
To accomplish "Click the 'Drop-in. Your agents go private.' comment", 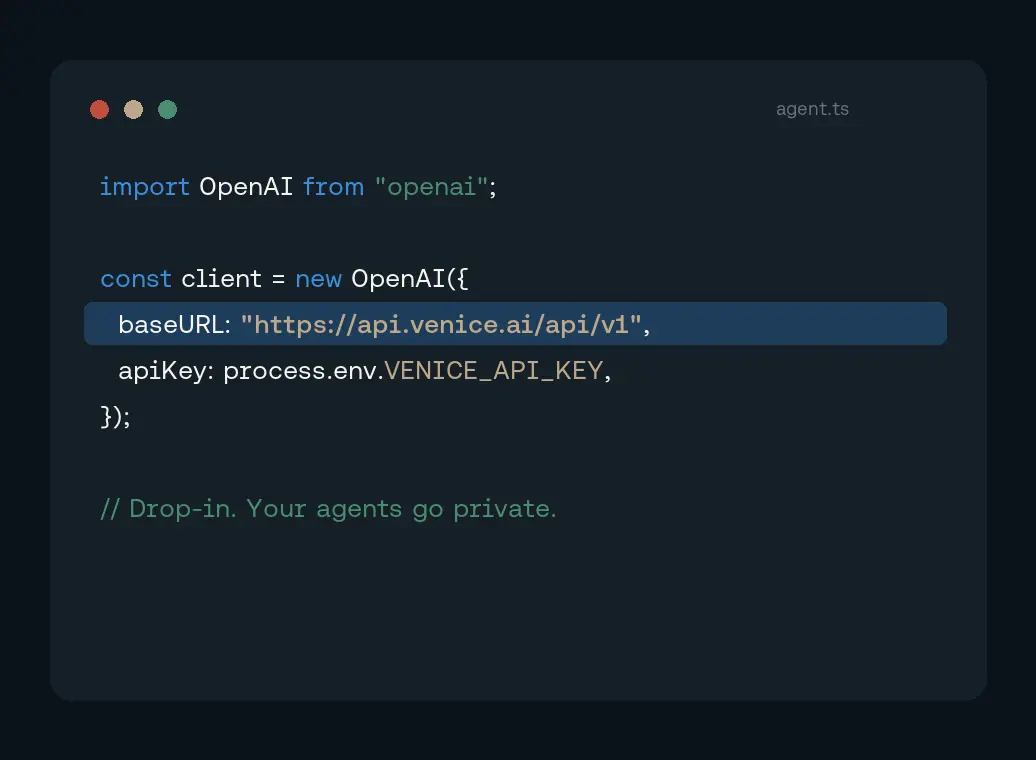I will pyautogui.click(x=328, y=509).
